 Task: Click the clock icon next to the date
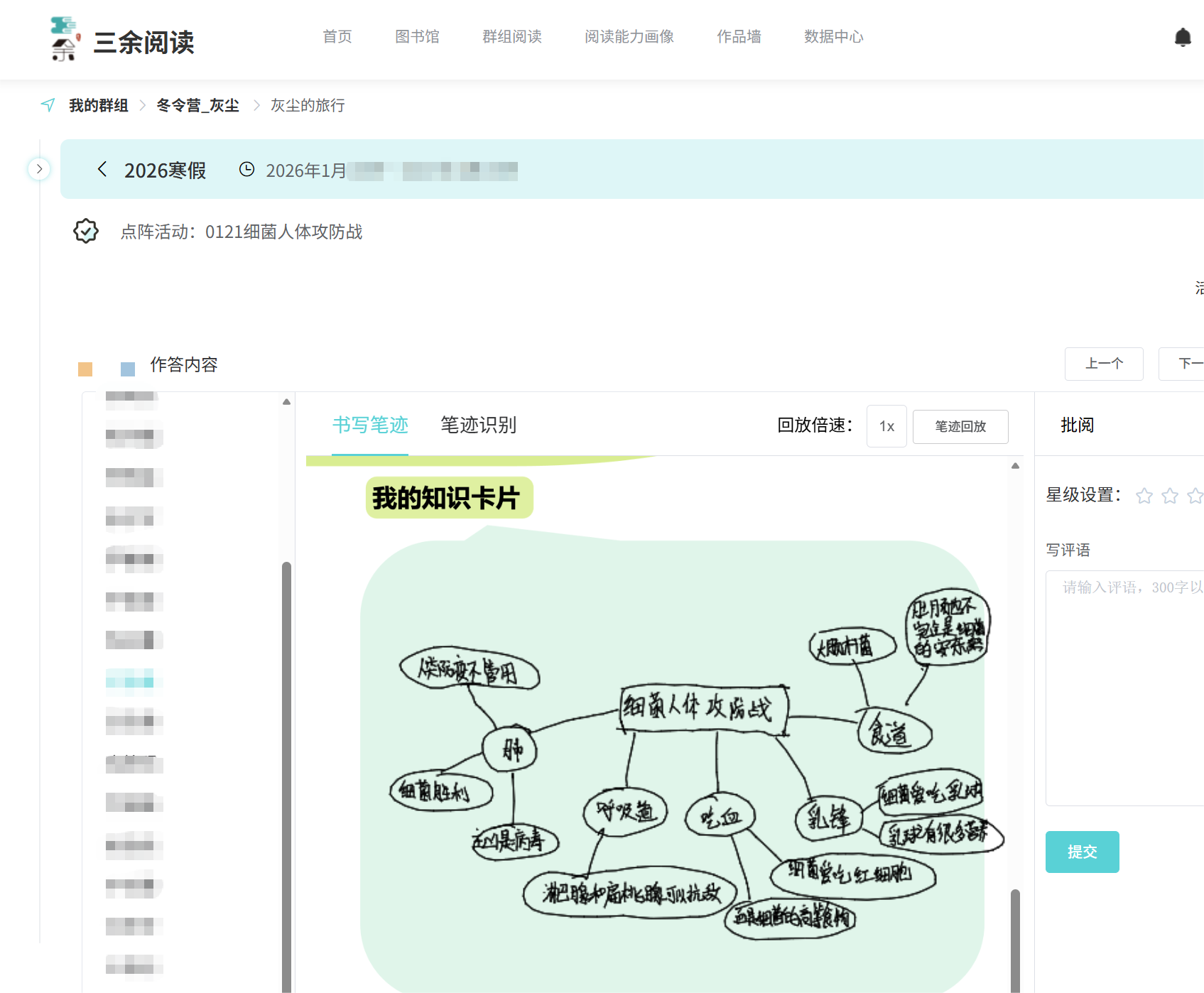point(246,170)
